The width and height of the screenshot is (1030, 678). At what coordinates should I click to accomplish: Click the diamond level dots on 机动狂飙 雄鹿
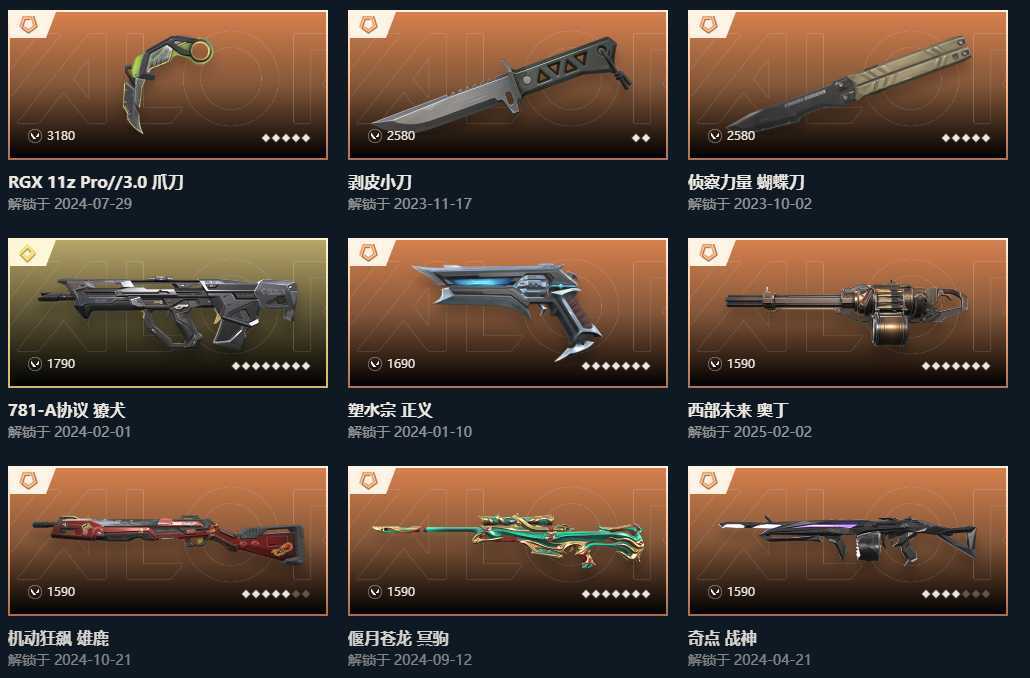coord(276,593)
